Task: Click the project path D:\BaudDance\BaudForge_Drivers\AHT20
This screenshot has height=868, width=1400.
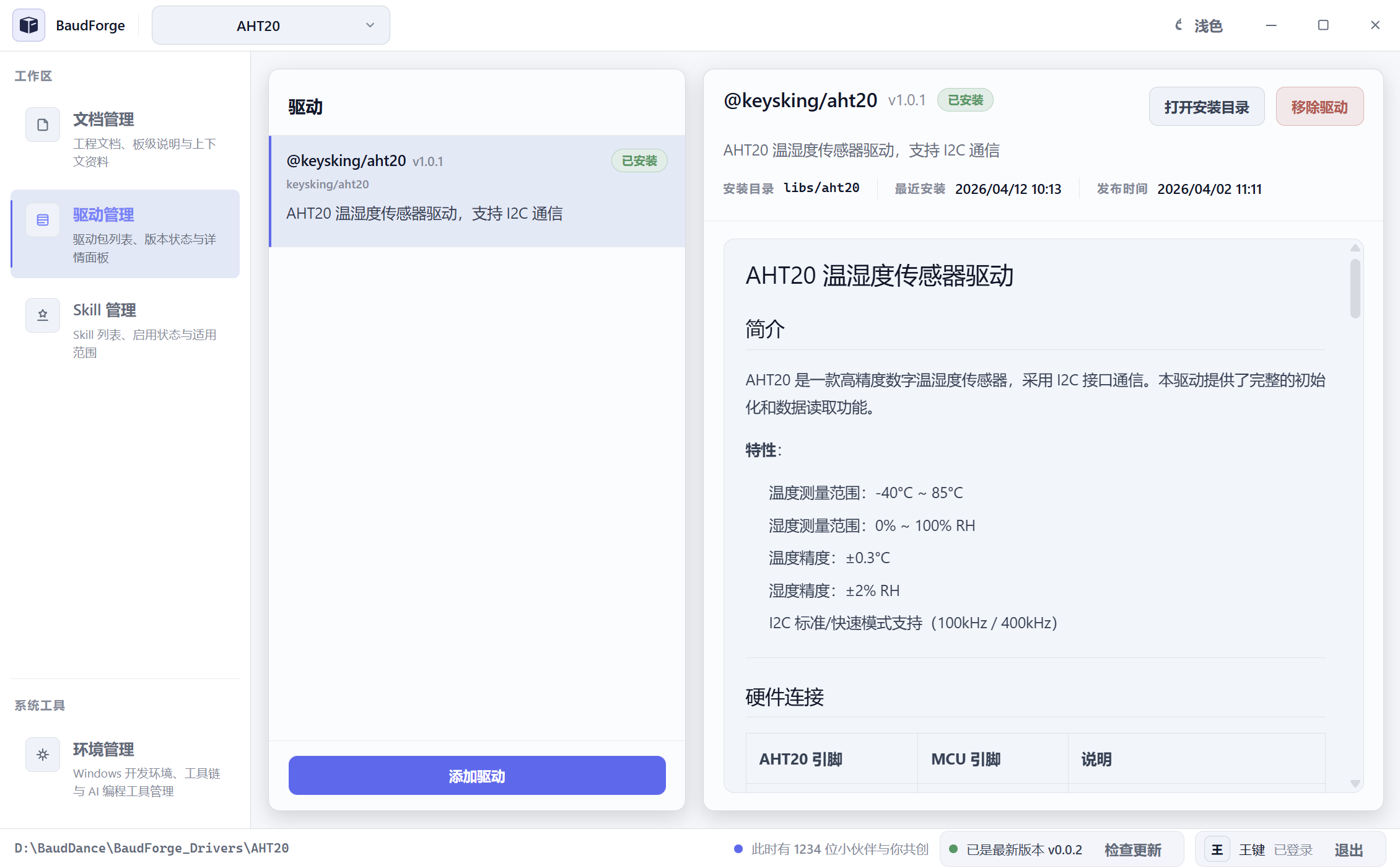Action: click(152, 848)
